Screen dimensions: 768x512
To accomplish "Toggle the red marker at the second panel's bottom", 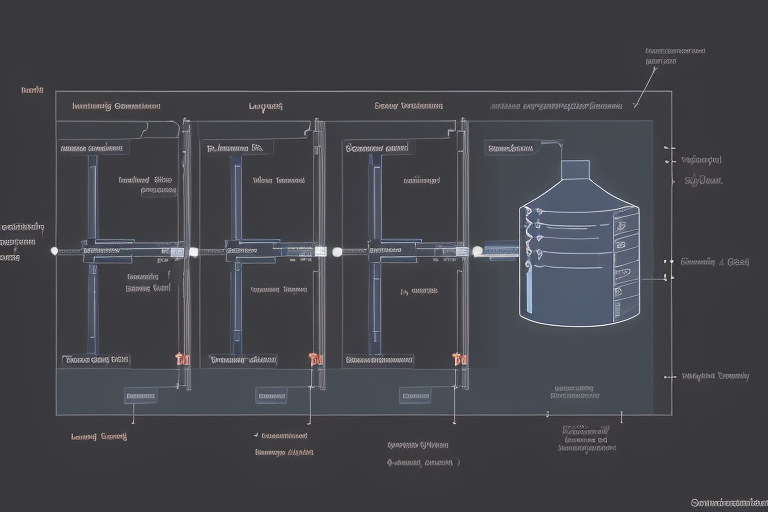I will point(315,359).
